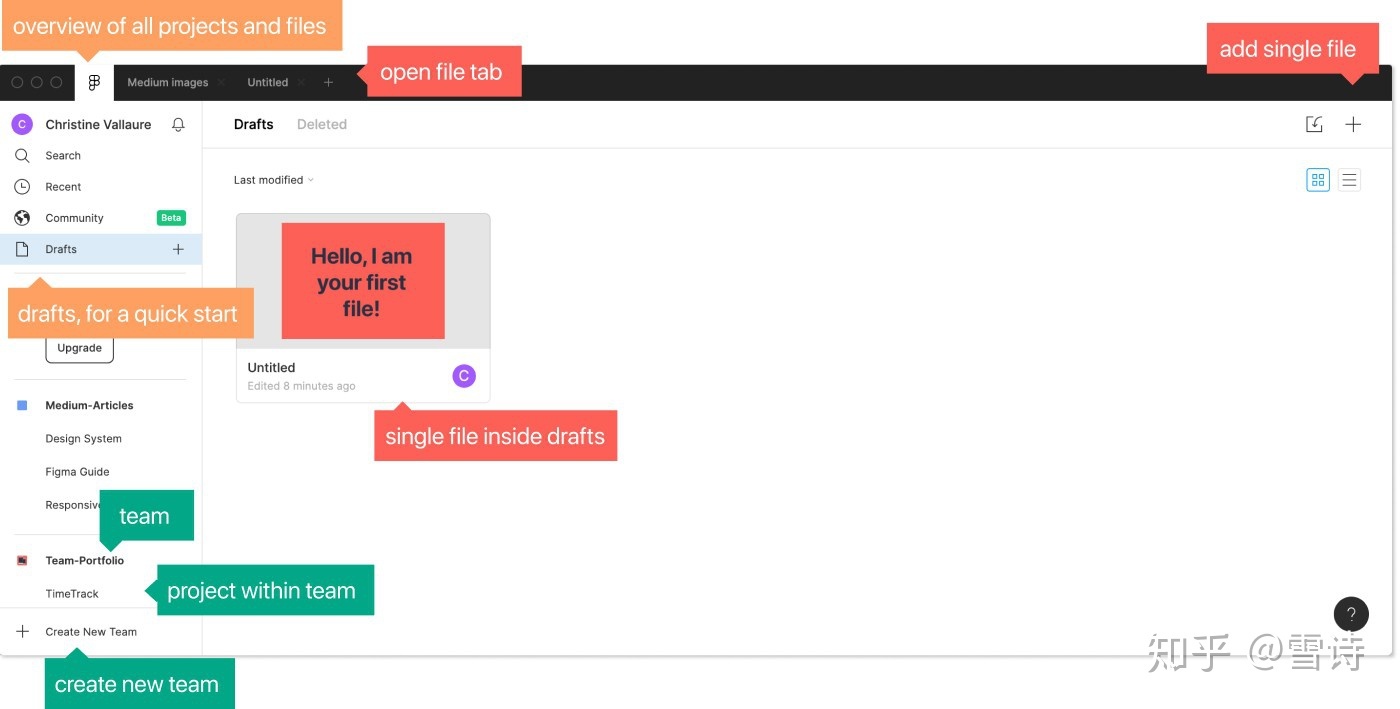1400x709 pixels.
Task: Open Community from the globe icon
Action: (x=22, y=218)
